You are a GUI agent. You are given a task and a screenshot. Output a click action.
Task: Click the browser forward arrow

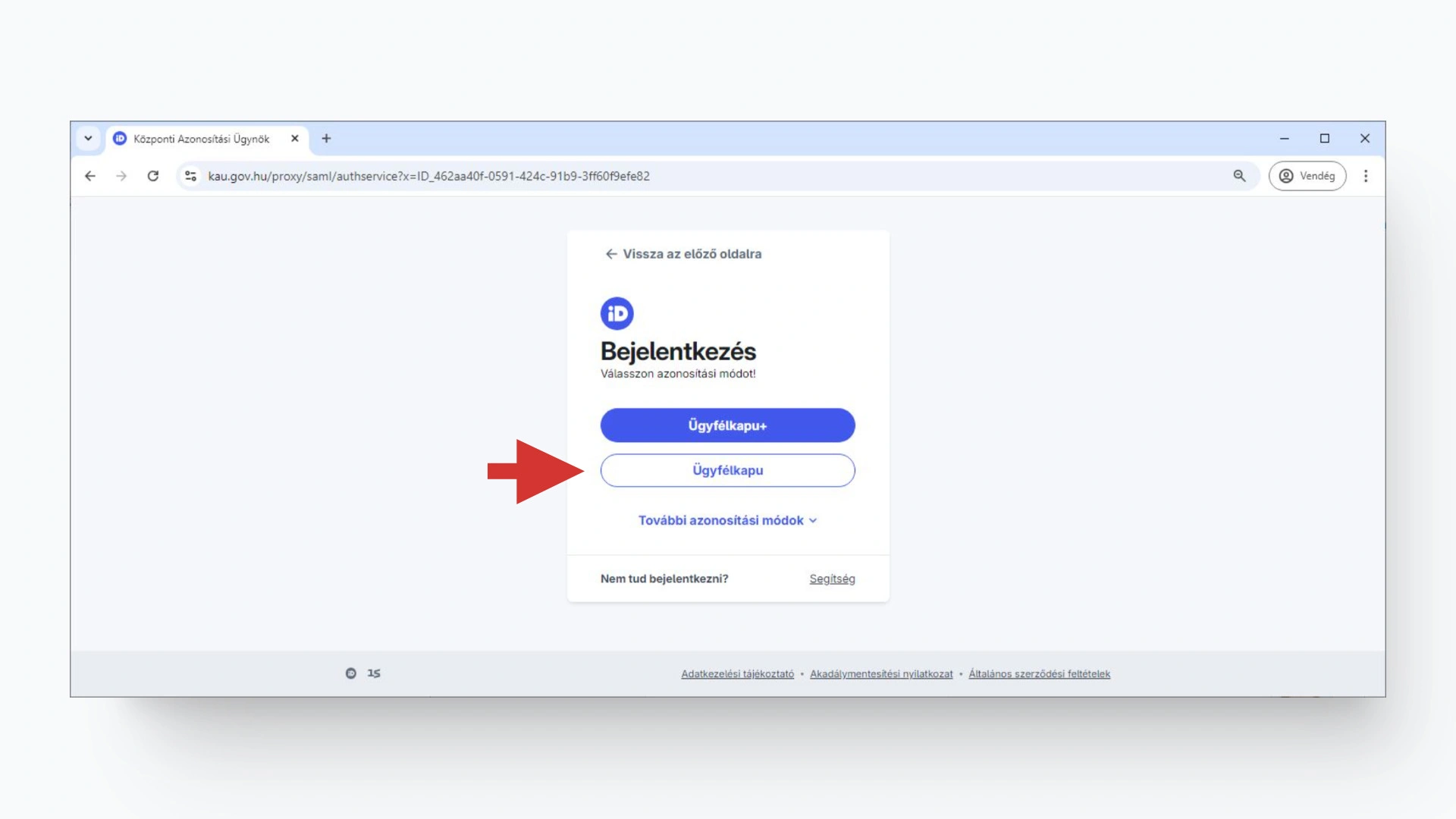click(x=121, y=176)
